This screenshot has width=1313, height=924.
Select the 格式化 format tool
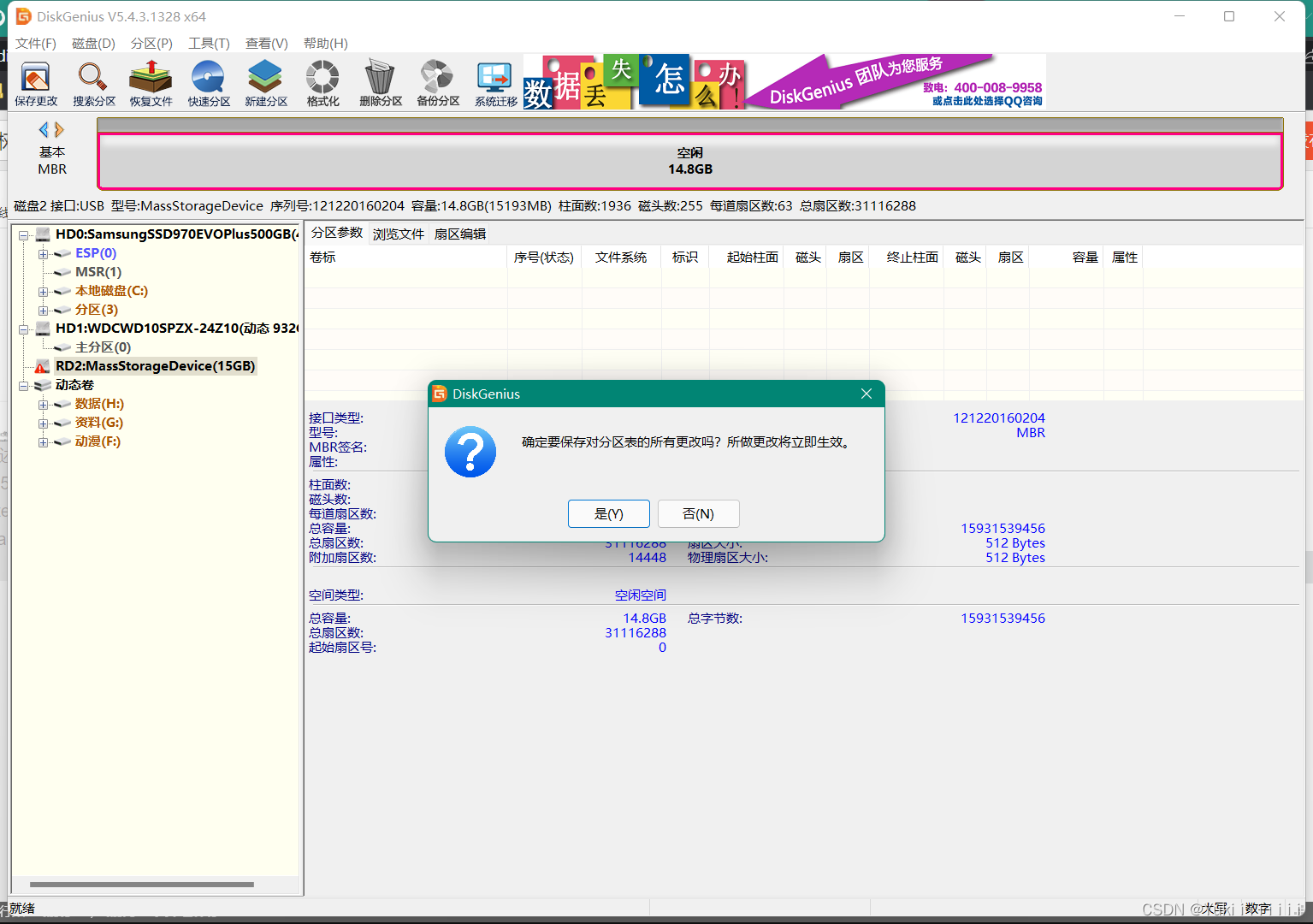(x=323, y=84)
